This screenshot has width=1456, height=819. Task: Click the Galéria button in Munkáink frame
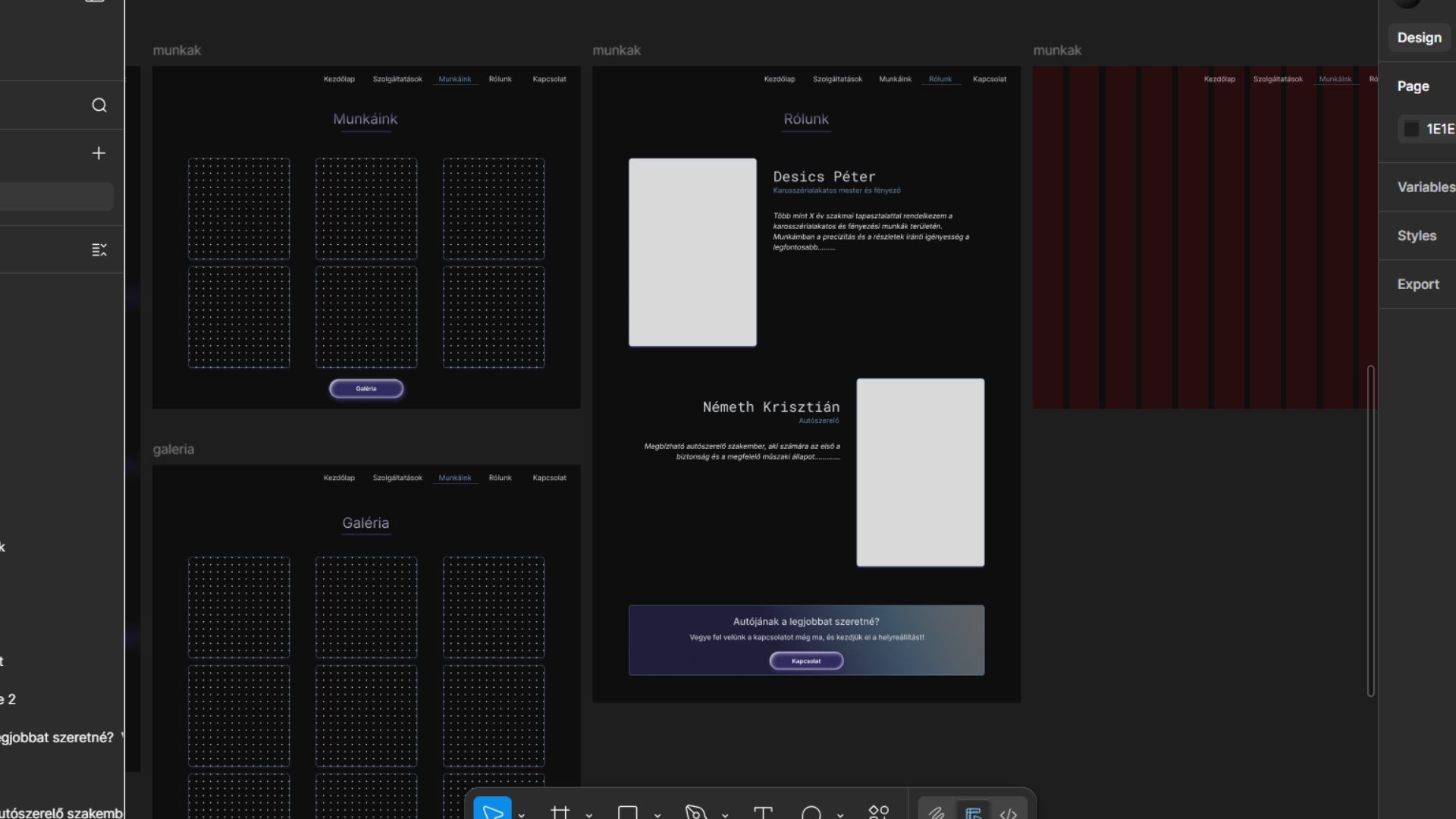pyautogui.click(x=366, y=388)
